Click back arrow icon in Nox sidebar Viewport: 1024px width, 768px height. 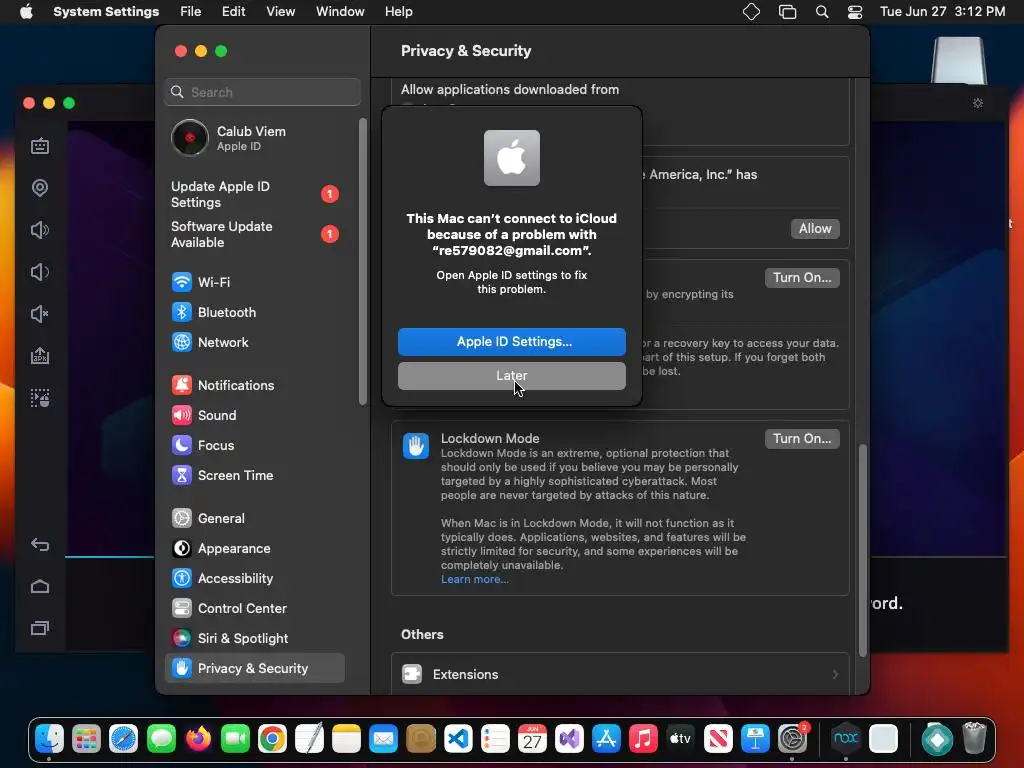(40, 545)
